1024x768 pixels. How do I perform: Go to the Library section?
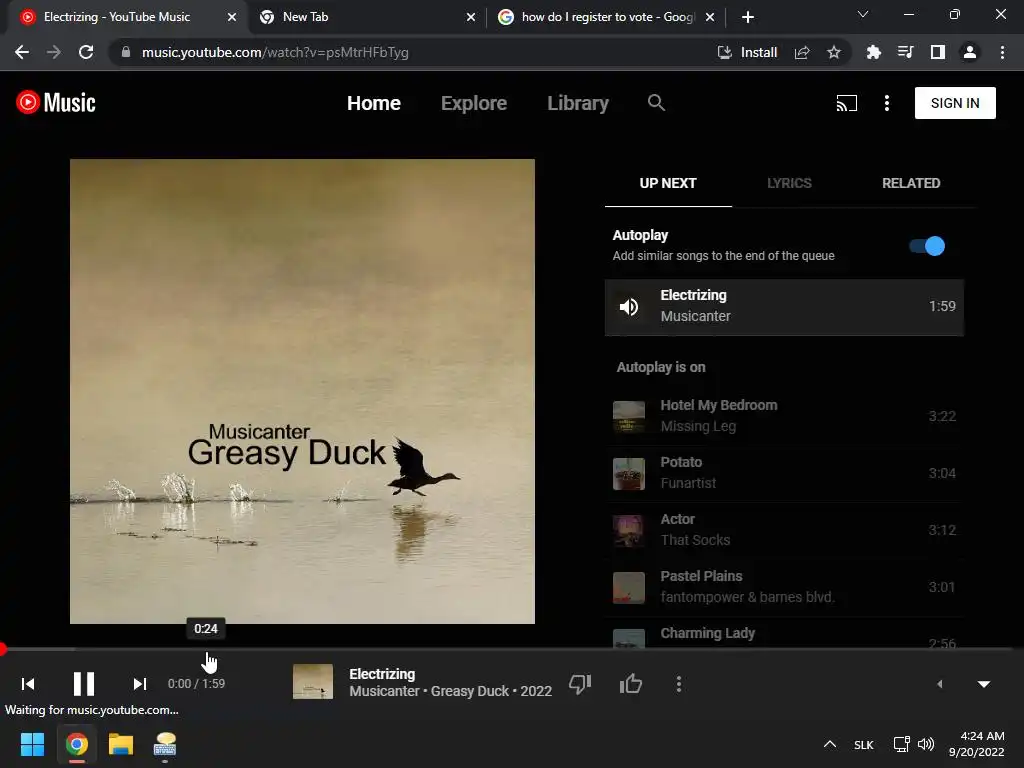pyautogui.click(x=578, y=103)
